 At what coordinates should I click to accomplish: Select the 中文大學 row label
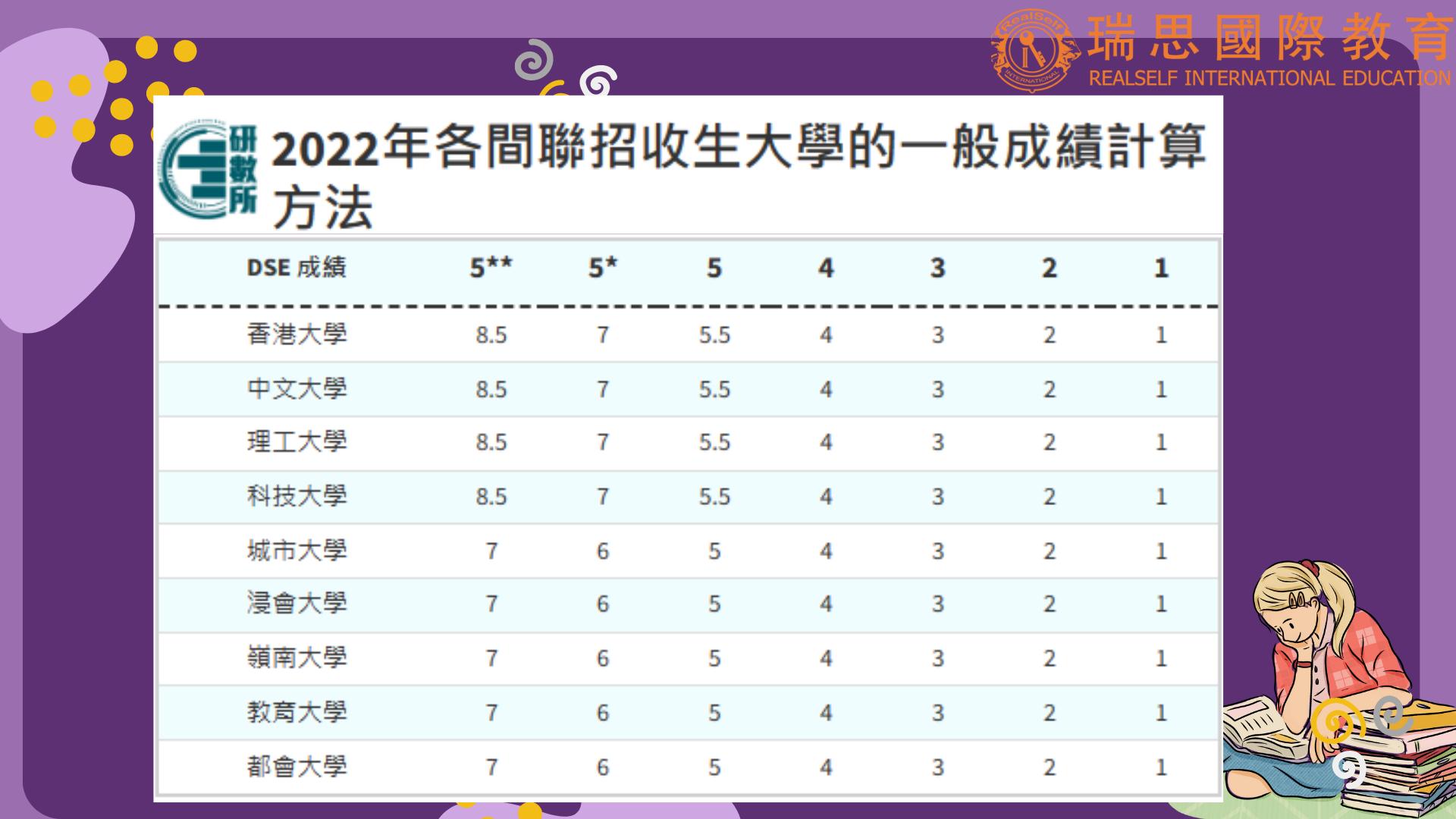[x=297, y=389]
